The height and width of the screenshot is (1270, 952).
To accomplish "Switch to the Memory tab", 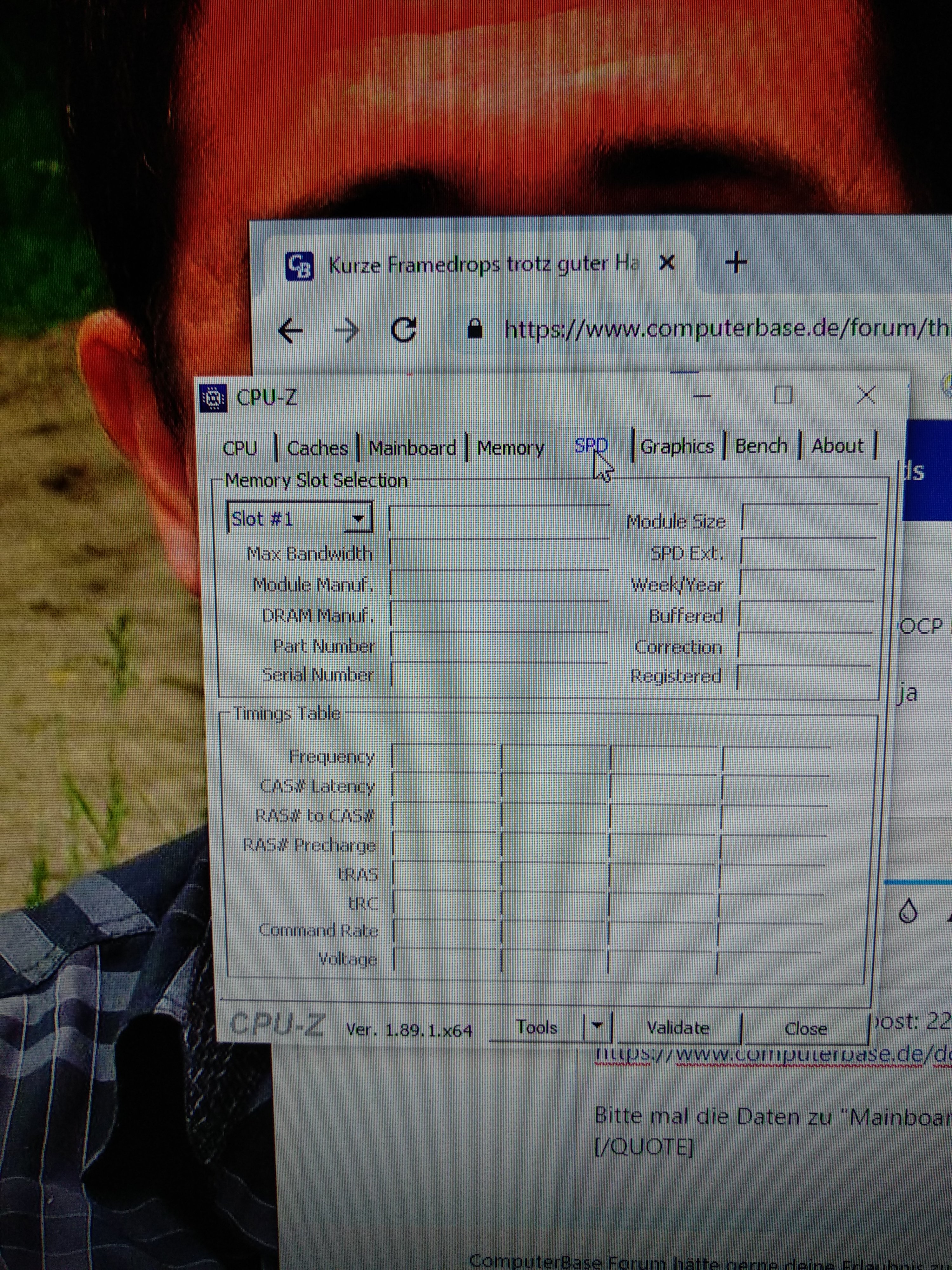I will (511, 447).
